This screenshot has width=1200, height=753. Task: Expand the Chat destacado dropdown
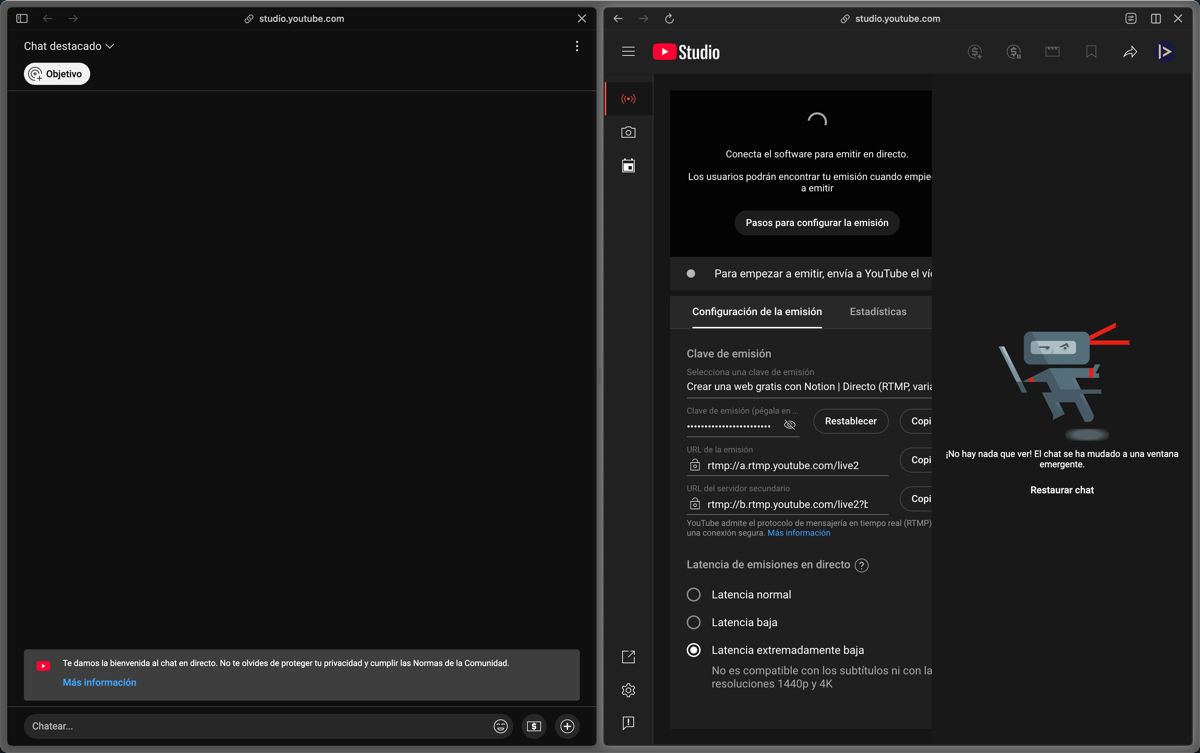click(69, 46)
